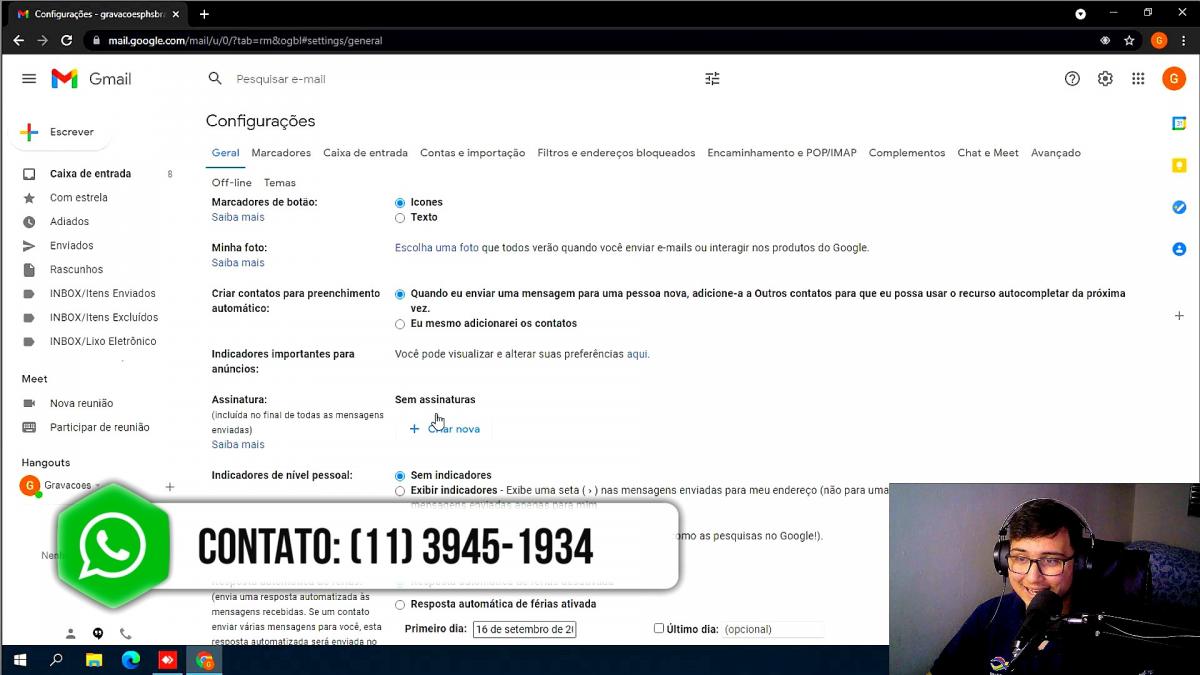Click the search magnifier icon
Screen dimensions: 1200x675
(215, 79)
